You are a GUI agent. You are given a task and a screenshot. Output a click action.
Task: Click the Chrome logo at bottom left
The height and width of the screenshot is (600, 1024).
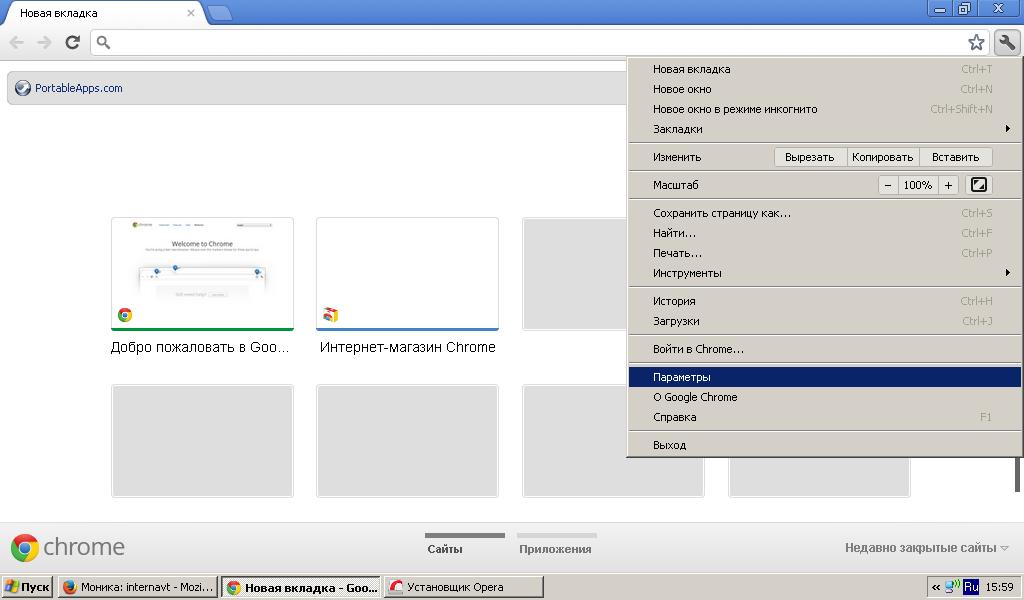coord(25,548)
